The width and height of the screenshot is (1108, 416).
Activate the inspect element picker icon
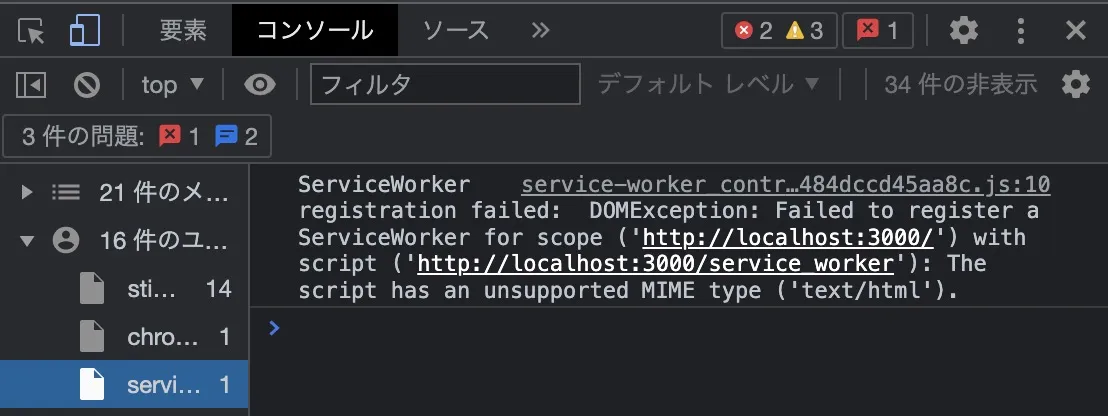31,31
